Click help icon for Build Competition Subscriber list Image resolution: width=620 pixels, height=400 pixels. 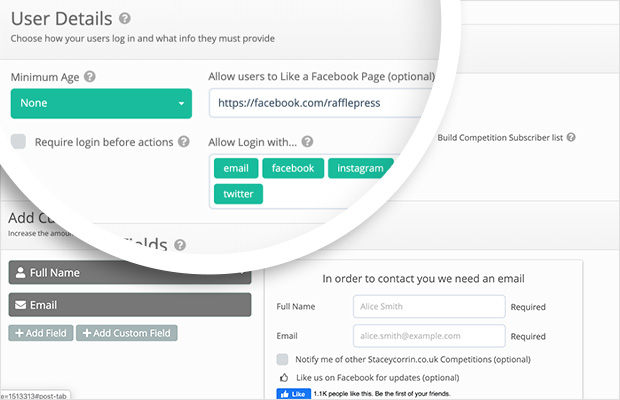(x=571, y=137)
